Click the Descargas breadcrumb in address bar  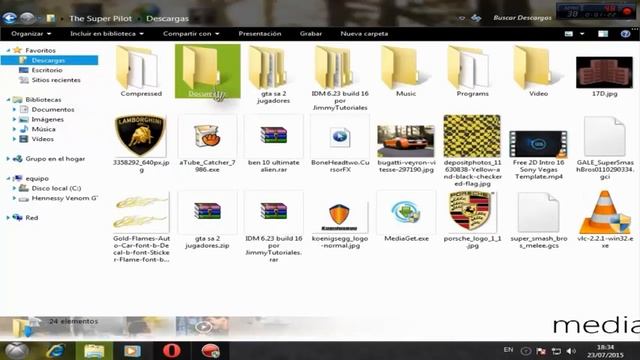[167, 18]
